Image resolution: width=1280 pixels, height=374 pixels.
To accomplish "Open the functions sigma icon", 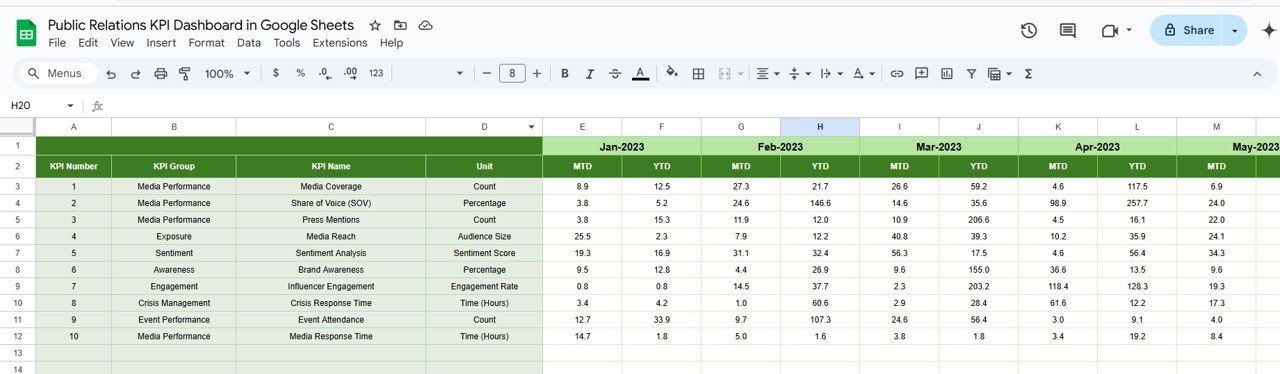I will tap(1028, 74).
